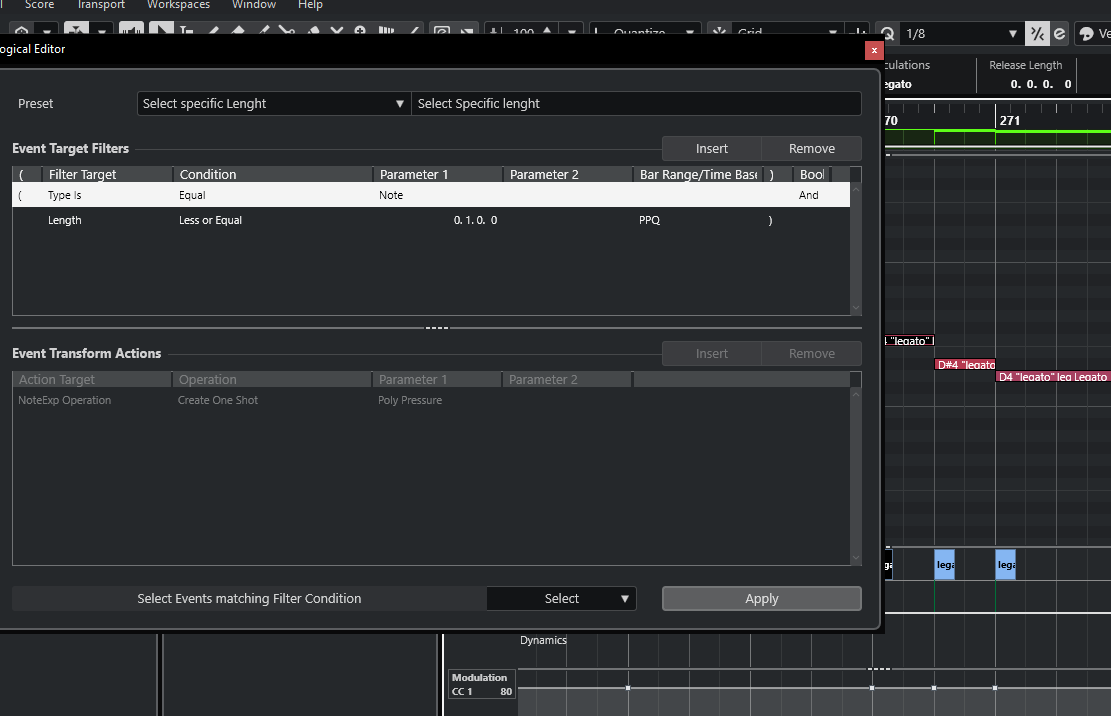Select the articulation event left of bar 271
This screenshot has height=716, width=1111.
(944, 564)
